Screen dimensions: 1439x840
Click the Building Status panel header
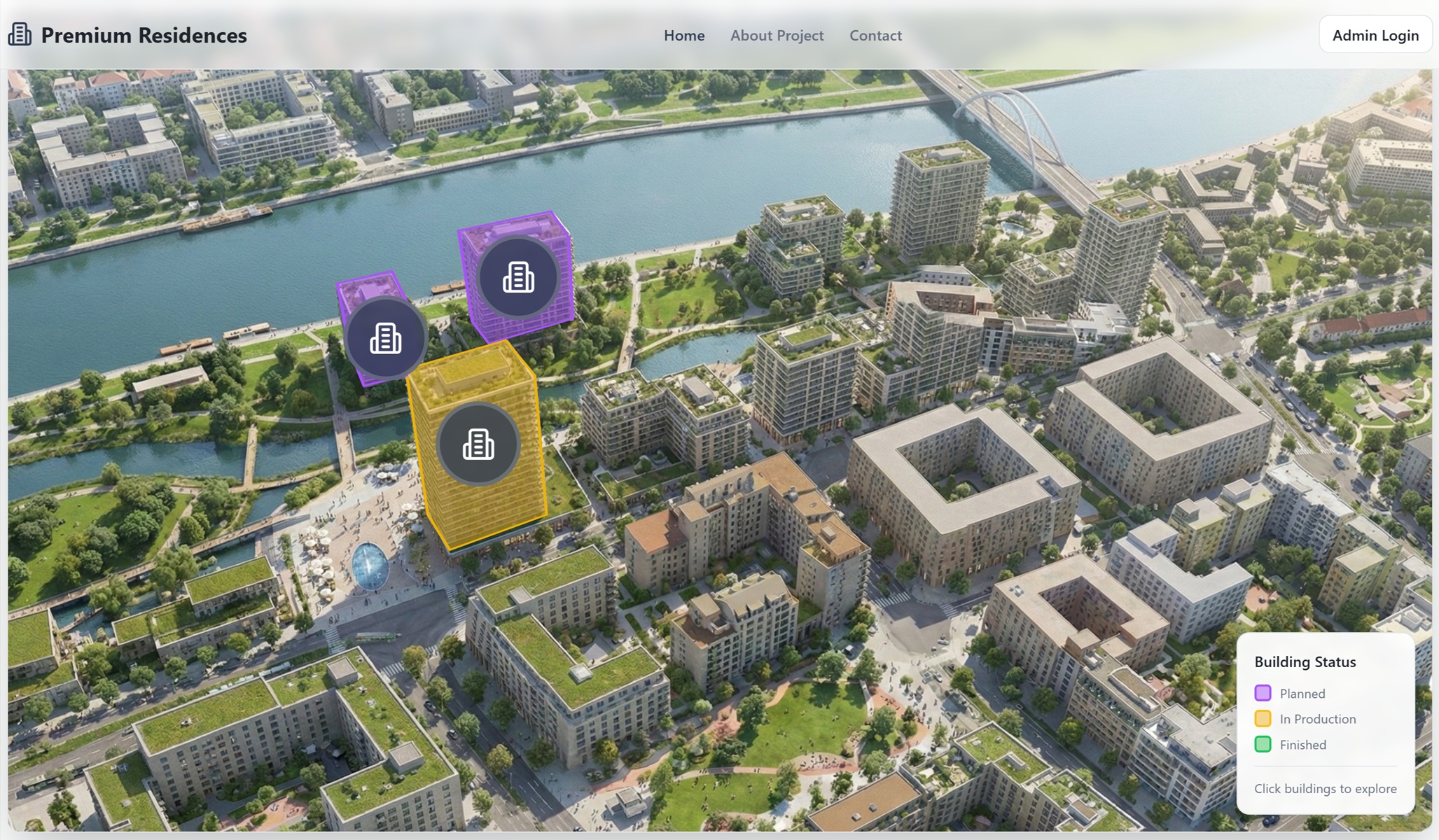point(1305,661)
